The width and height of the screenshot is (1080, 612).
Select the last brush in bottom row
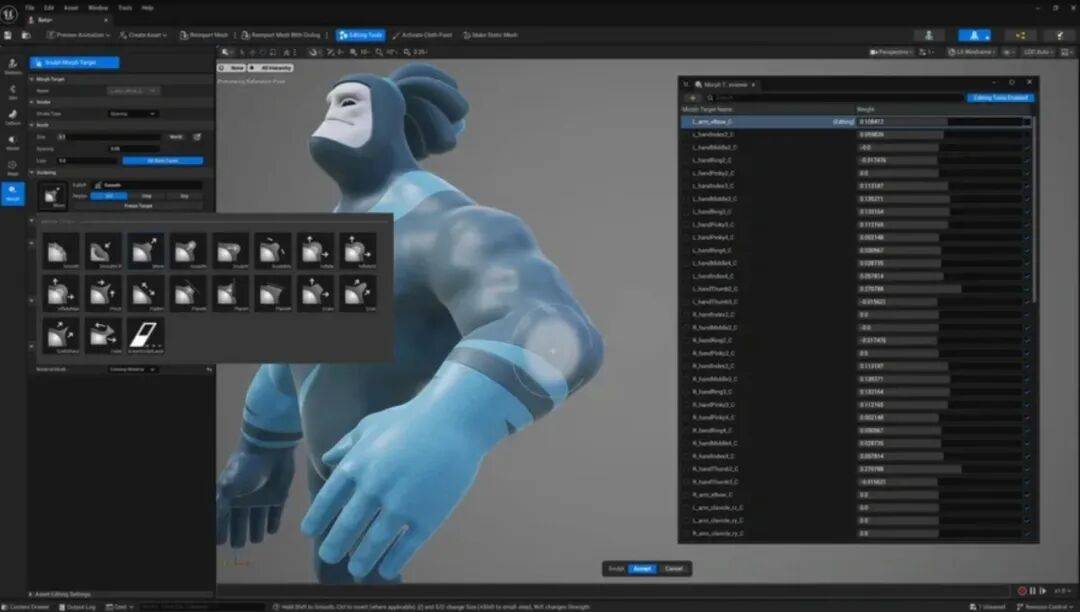click(x=146, y=336)
